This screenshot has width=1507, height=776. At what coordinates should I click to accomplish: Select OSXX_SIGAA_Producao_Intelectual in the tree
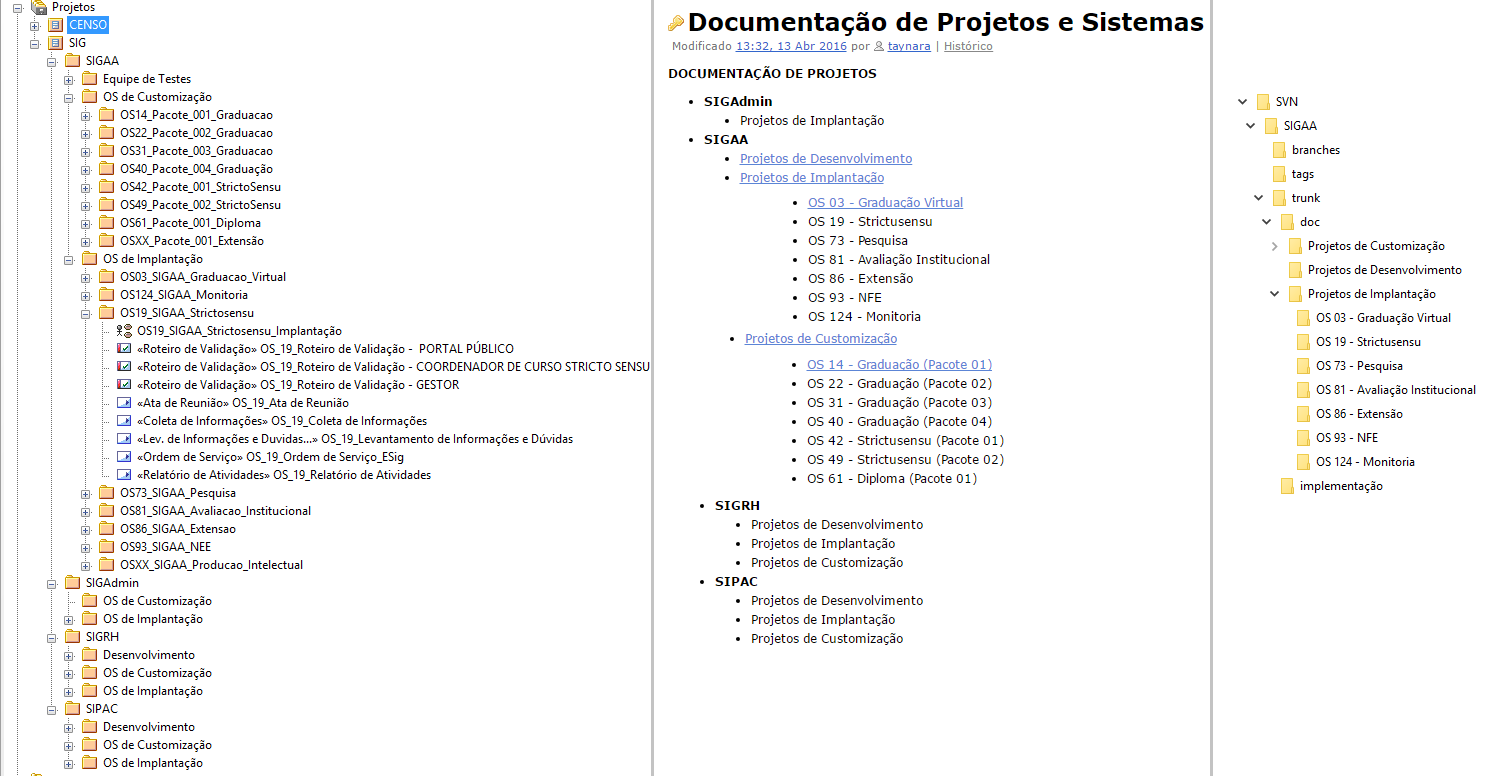[211, 565]
